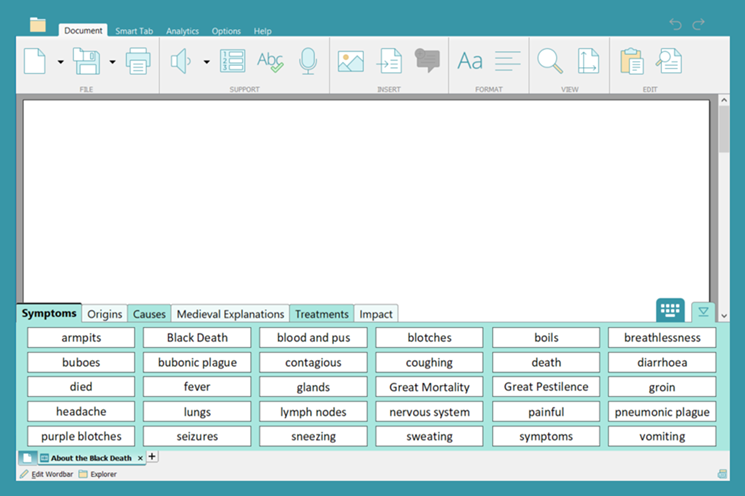
Task: Open the folder icon above the ribbon
Action: click(38, 24)
